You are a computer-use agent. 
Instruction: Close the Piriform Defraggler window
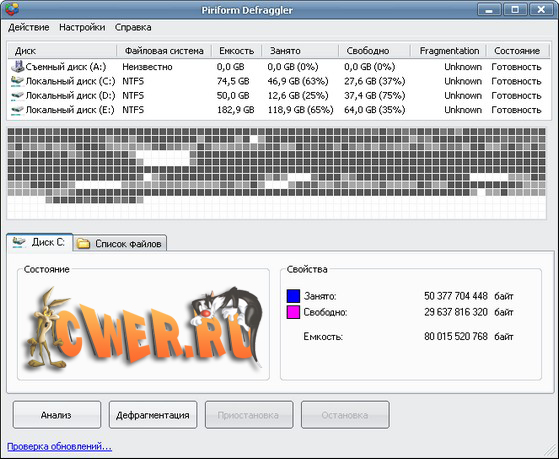pos(541,10)
